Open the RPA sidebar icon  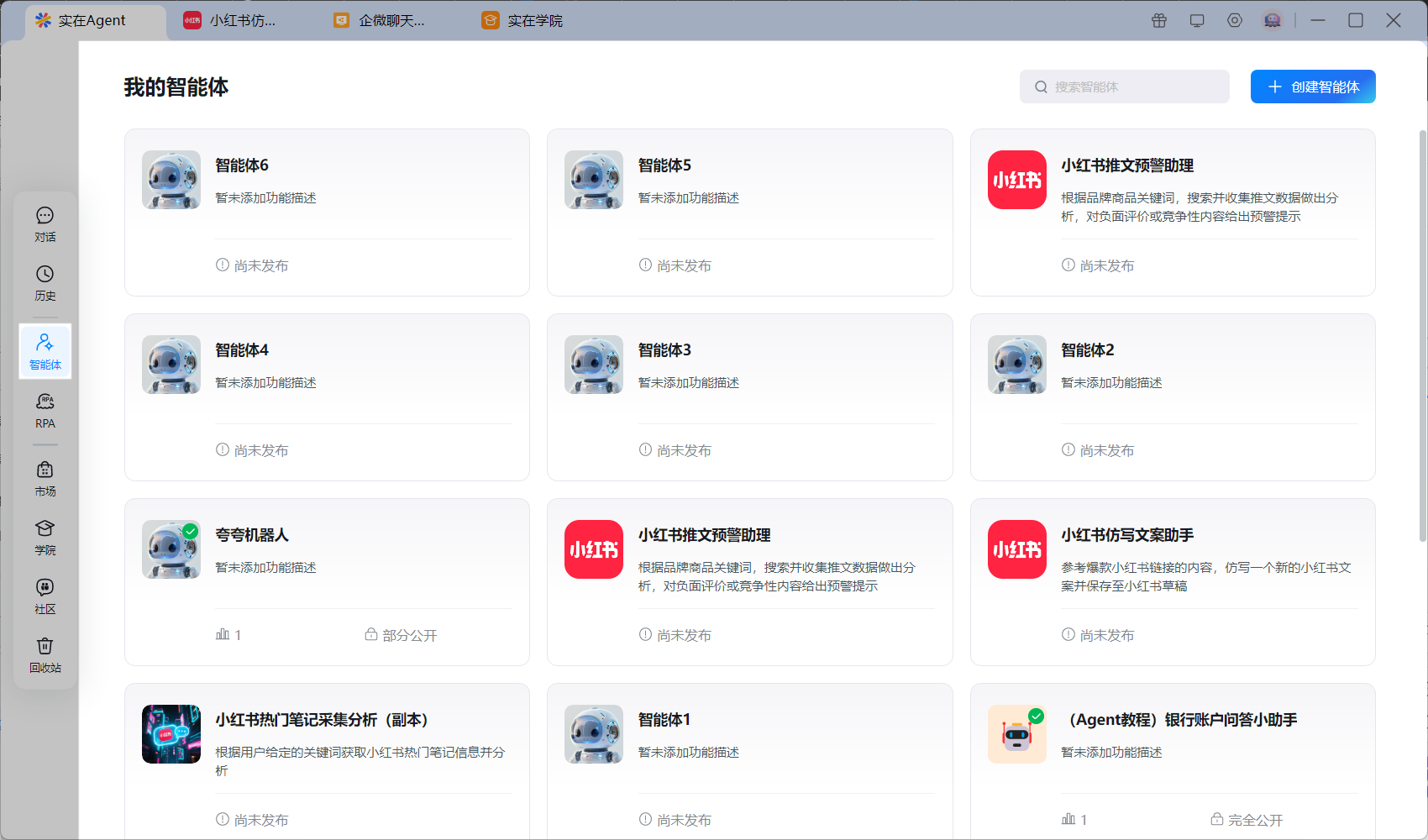tap(45, 412)
